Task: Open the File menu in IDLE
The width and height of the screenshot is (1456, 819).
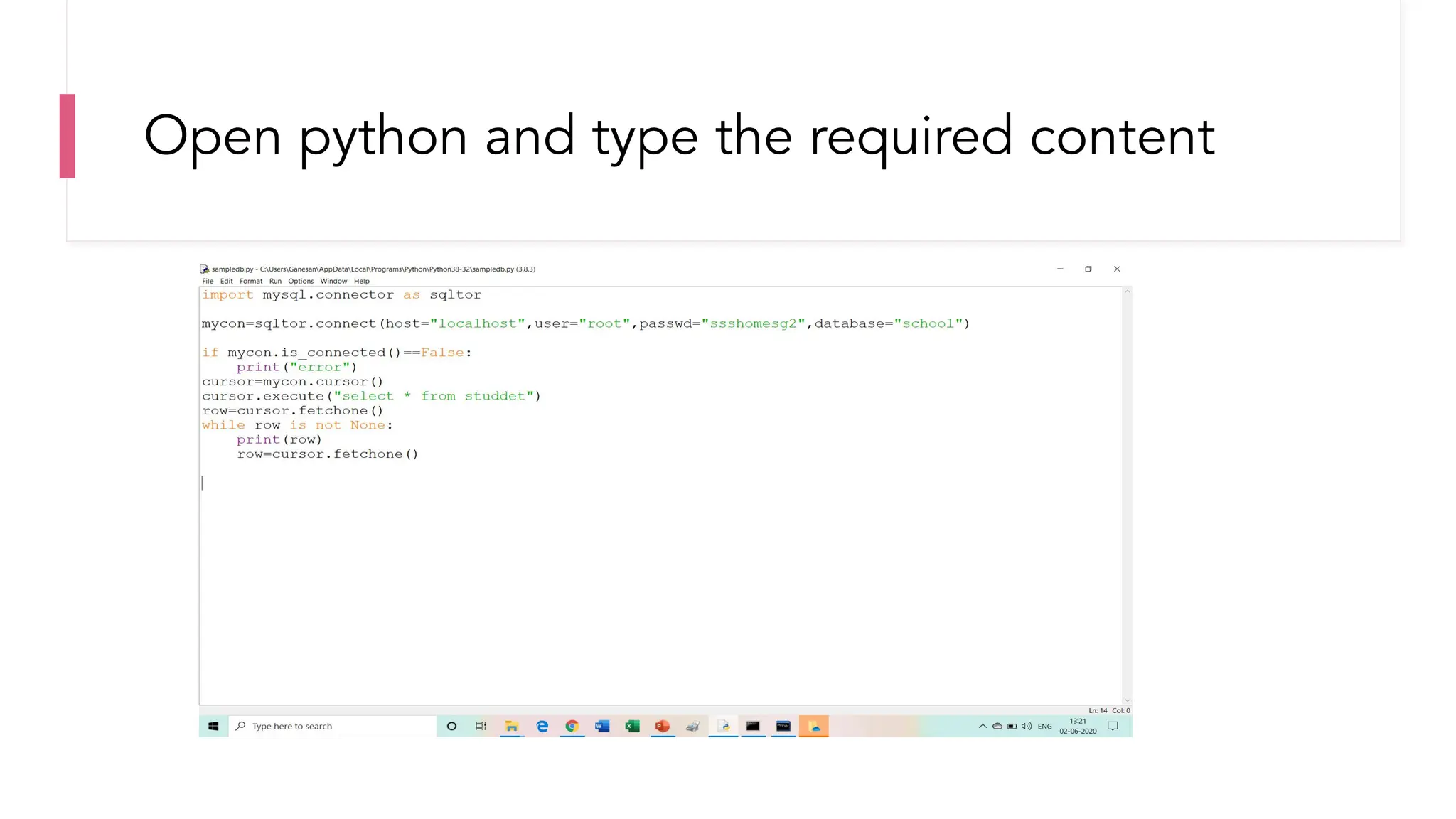Action: [x=208, y=281]
